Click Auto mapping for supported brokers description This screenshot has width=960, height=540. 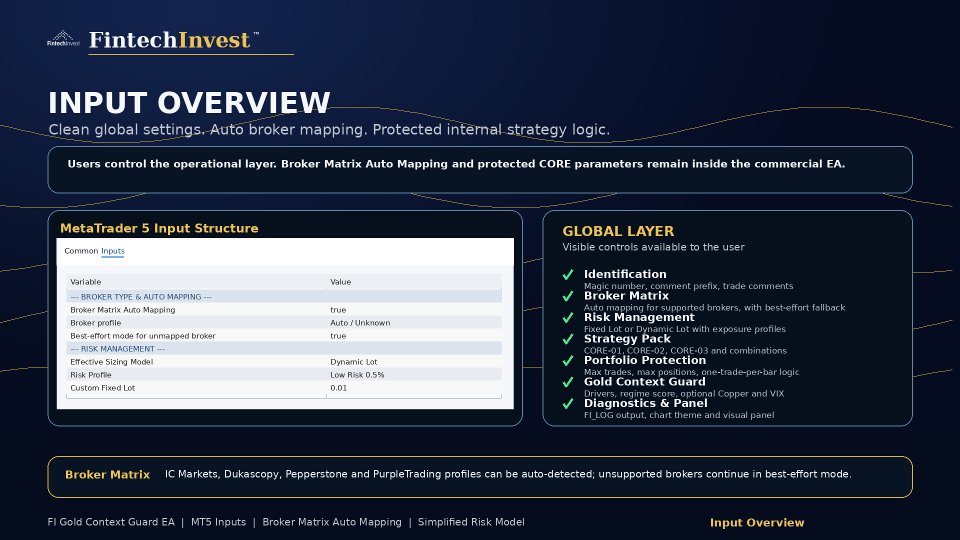click(x=714, y=307)
